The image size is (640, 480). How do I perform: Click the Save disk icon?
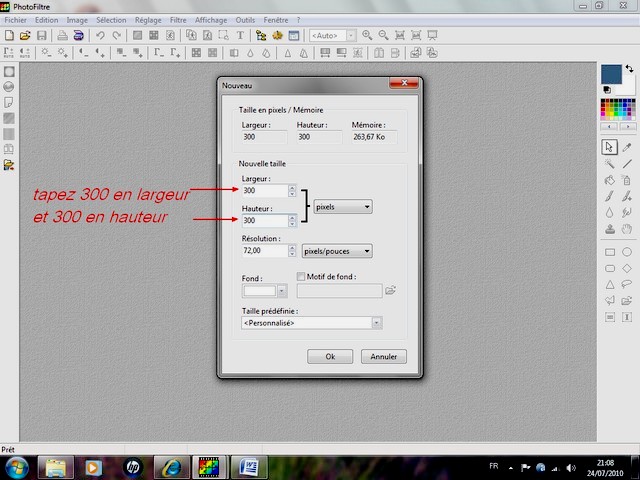click(41, 36)
